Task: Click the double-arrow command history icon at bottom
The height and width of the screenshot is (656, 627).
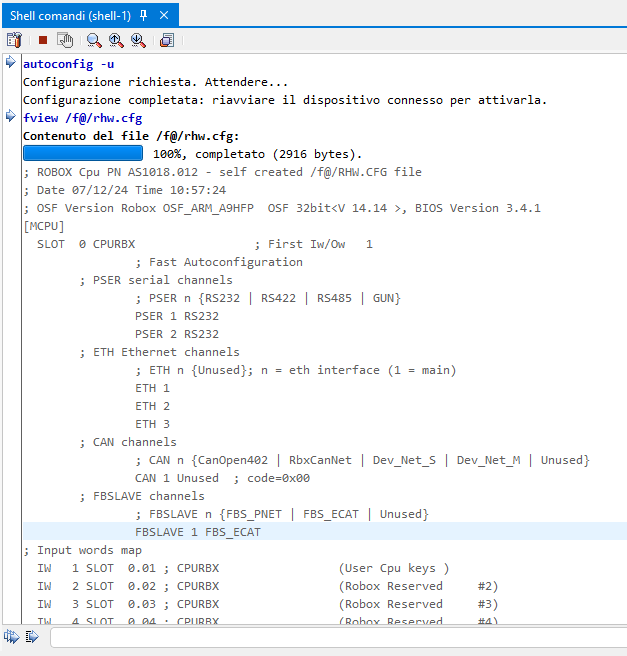Action: [x=12, y=637]
